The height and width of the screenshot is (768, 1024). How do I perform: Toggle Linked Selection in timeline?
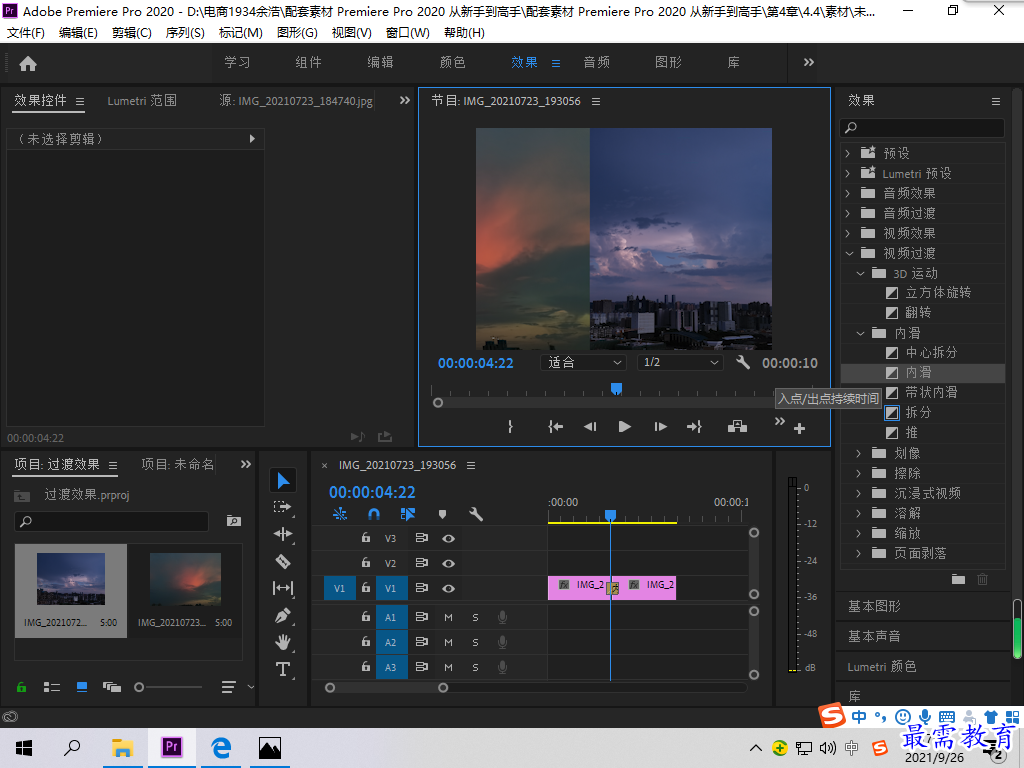pyautogui.click(x=408, y=515)
